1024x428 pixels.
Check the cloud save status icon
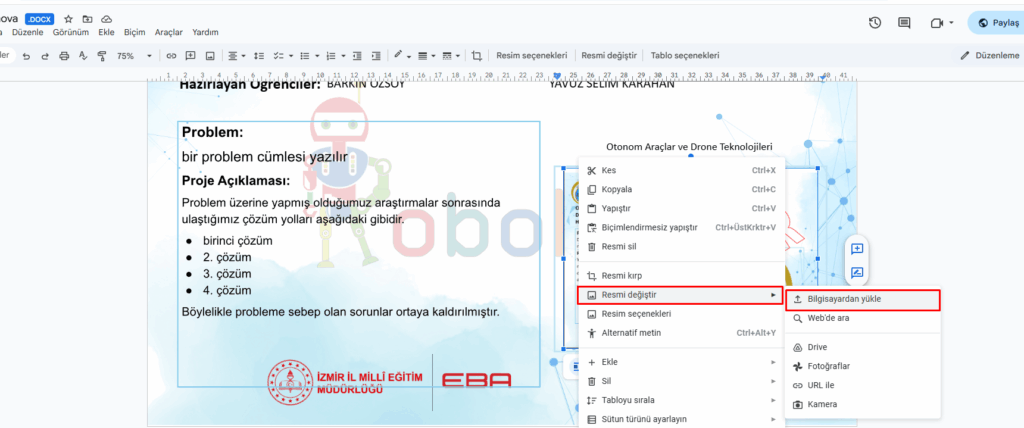tap(106, 20)
